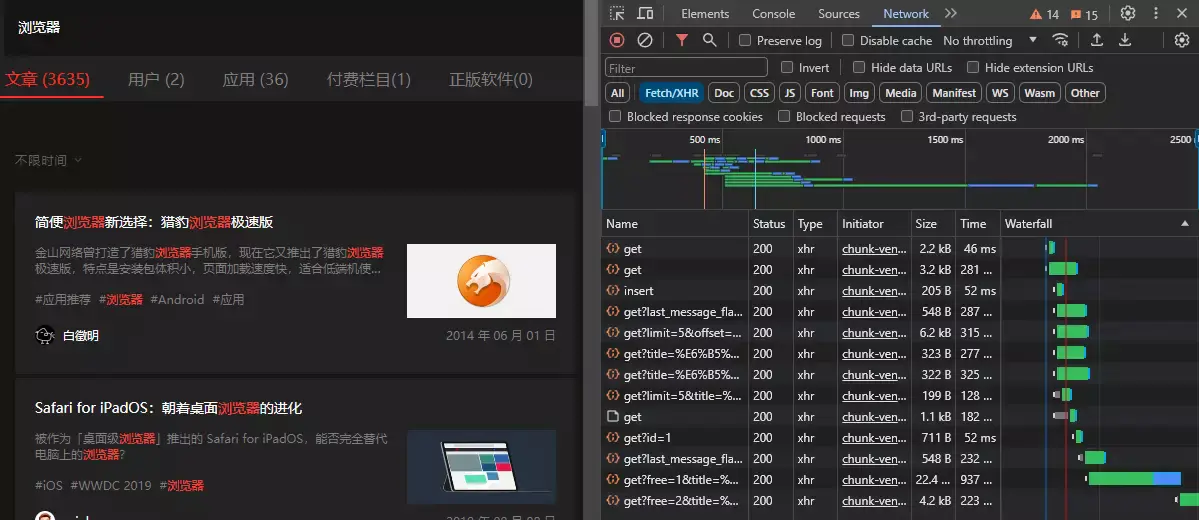This screenshot has height=520, width=1199.
Task: Enable Preserve log checkbox
Action: [x=745, y=41]
